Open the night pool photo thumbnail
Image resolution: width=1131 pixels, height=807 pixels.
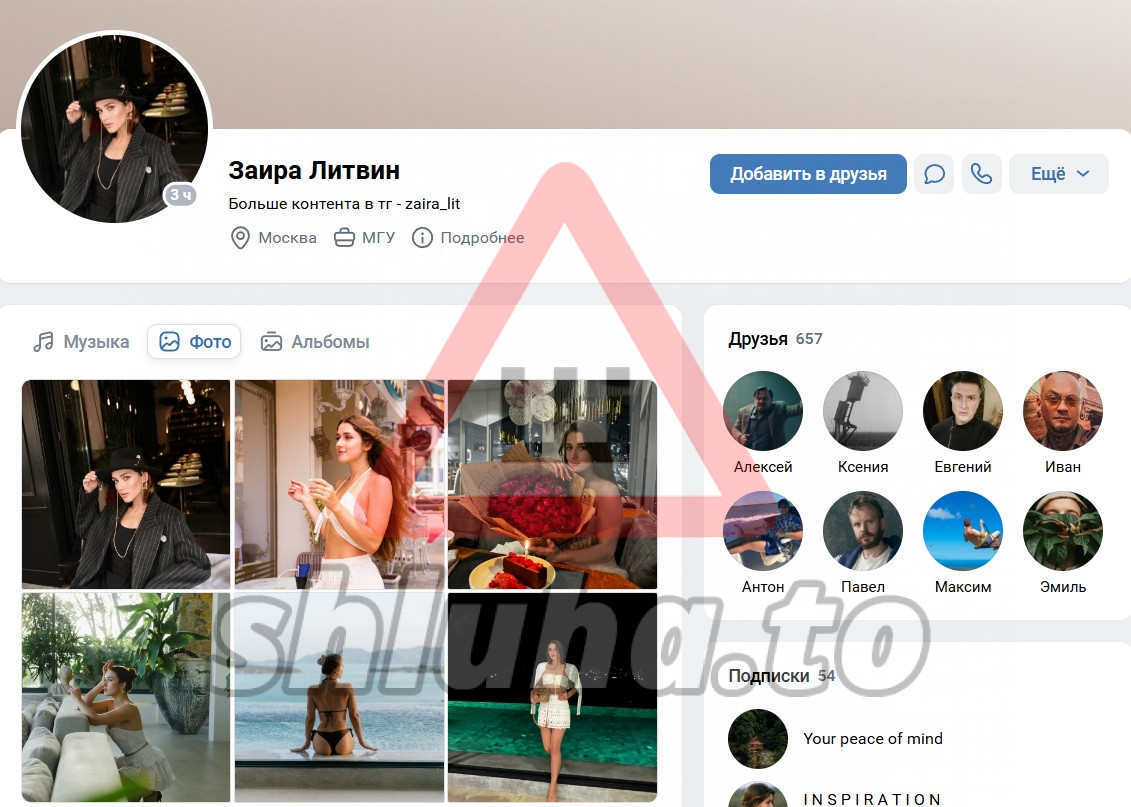coord(552,697)
